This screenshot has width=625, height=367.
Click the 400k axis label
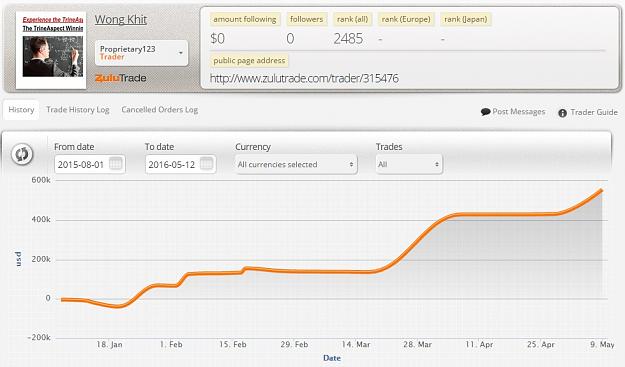[41, 220]
